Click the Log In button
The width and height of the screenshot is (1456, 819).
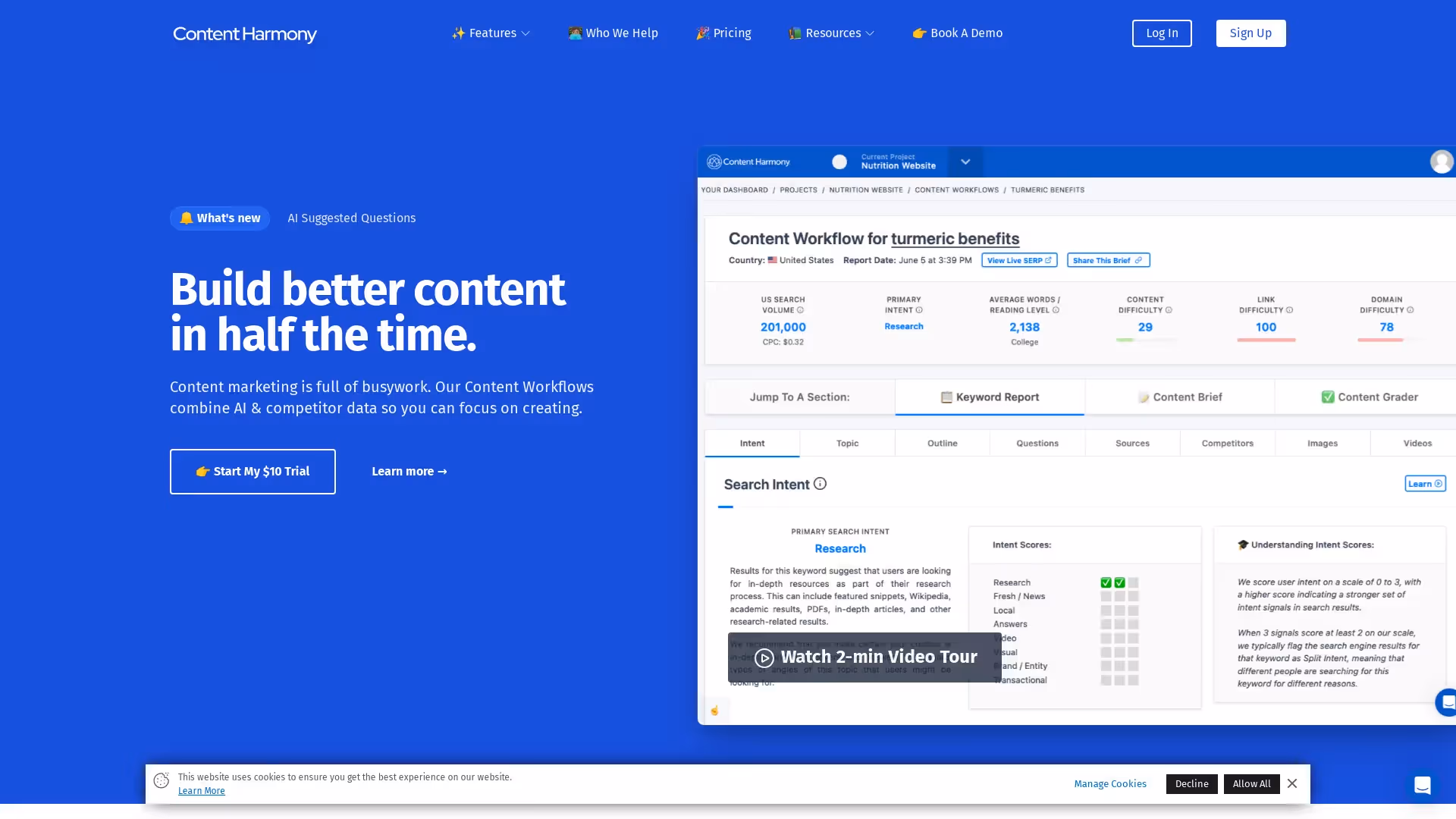(1162, 33)
